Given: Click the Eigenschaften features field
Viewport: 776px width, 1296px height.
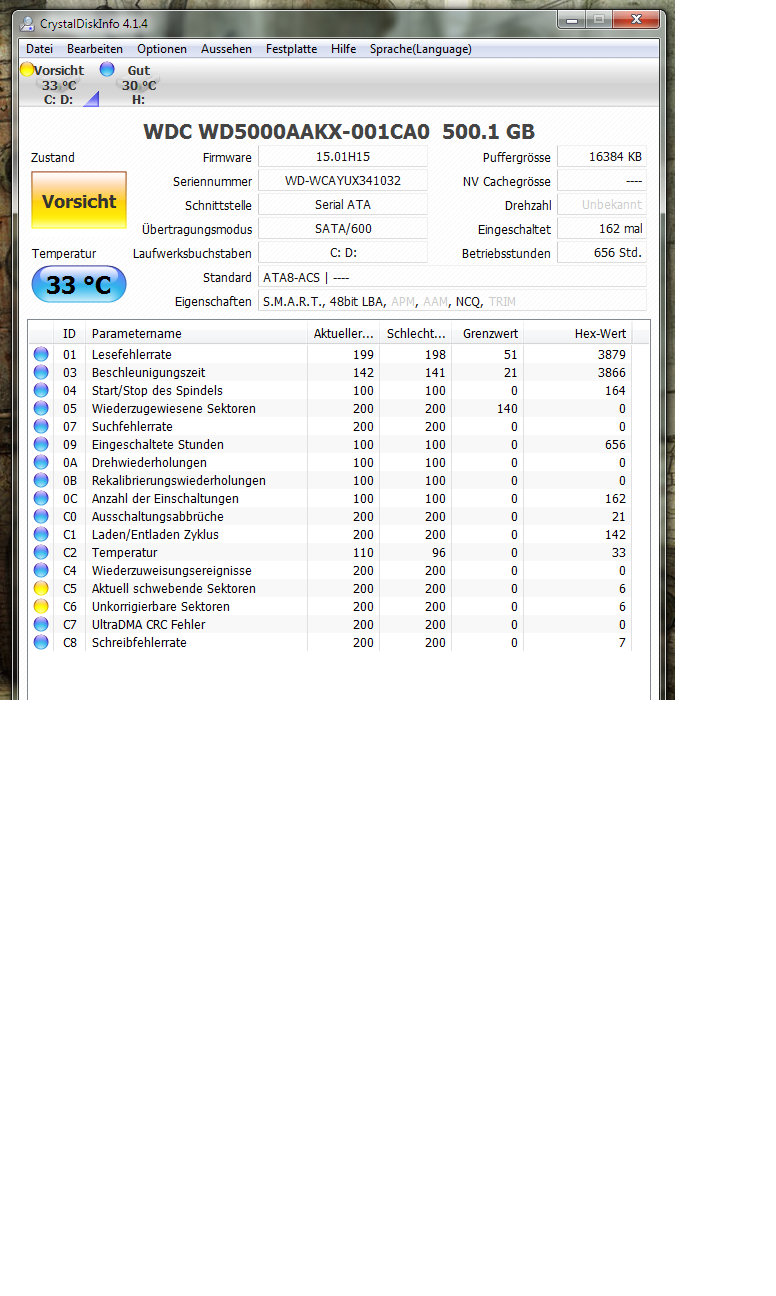Looking at the screenshot, I should [452, 301].
